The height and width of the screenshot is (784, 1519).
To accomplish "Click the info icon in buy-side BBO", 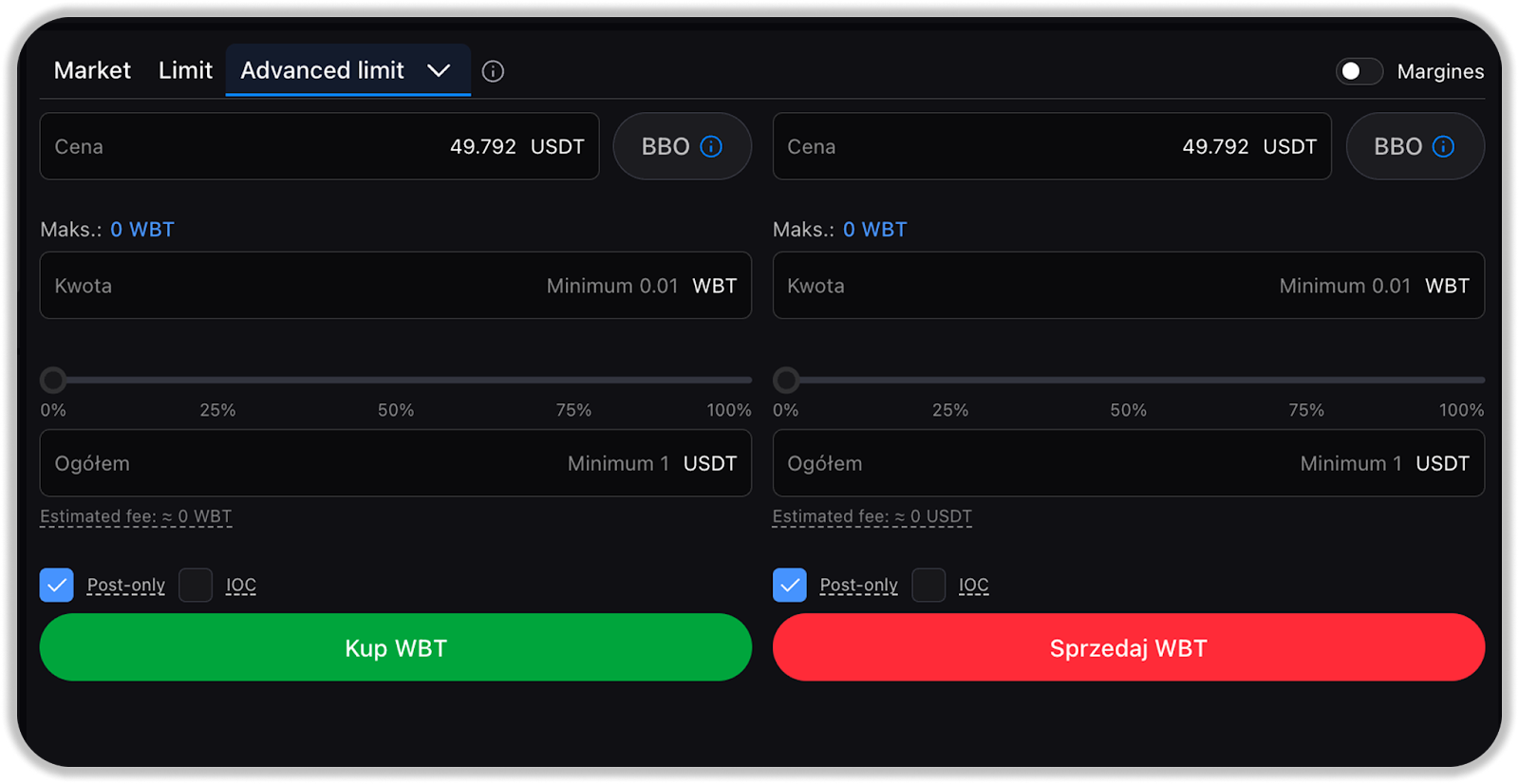I will pos(711,146).
